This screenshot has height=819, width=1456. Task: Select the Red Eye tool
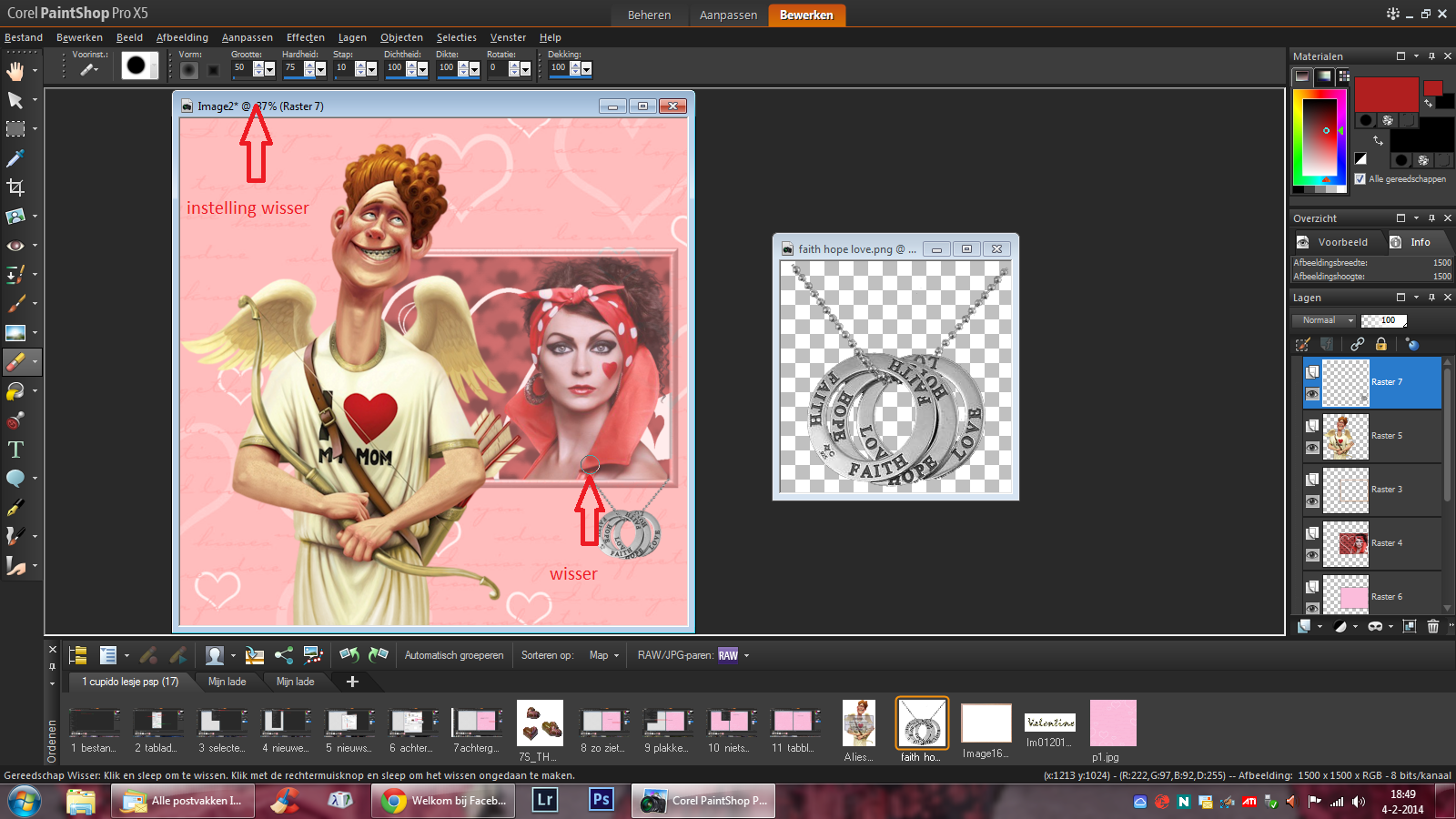point(15,246)
